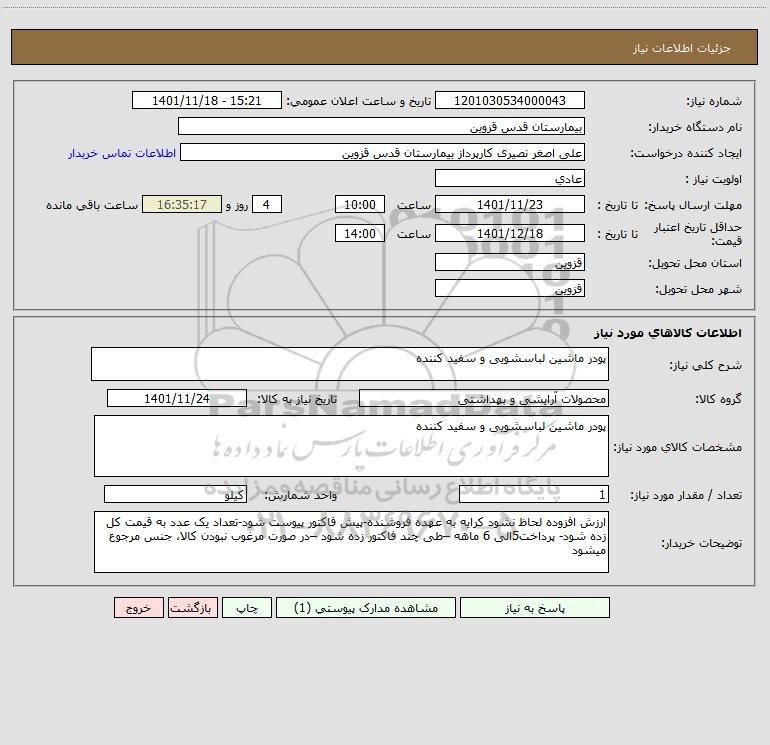The image size is (770, 745).
Task: Click the label تاریخ نیاز به کالا
Action: coord(298,399)
